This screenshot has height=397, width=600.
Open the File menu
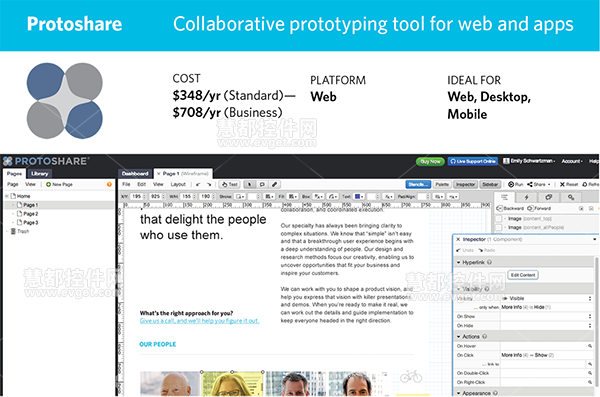click(x=126, y=185)
